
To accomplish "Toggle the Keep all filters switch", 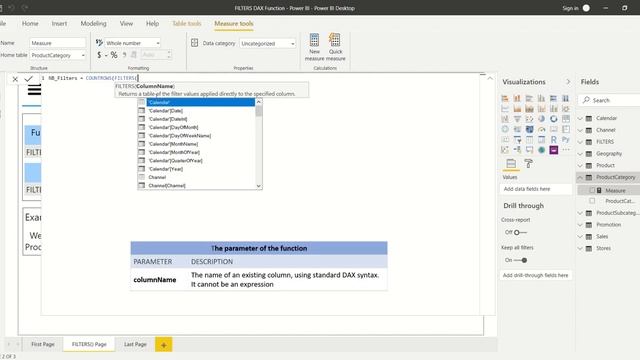I will (x=520, y=260).
